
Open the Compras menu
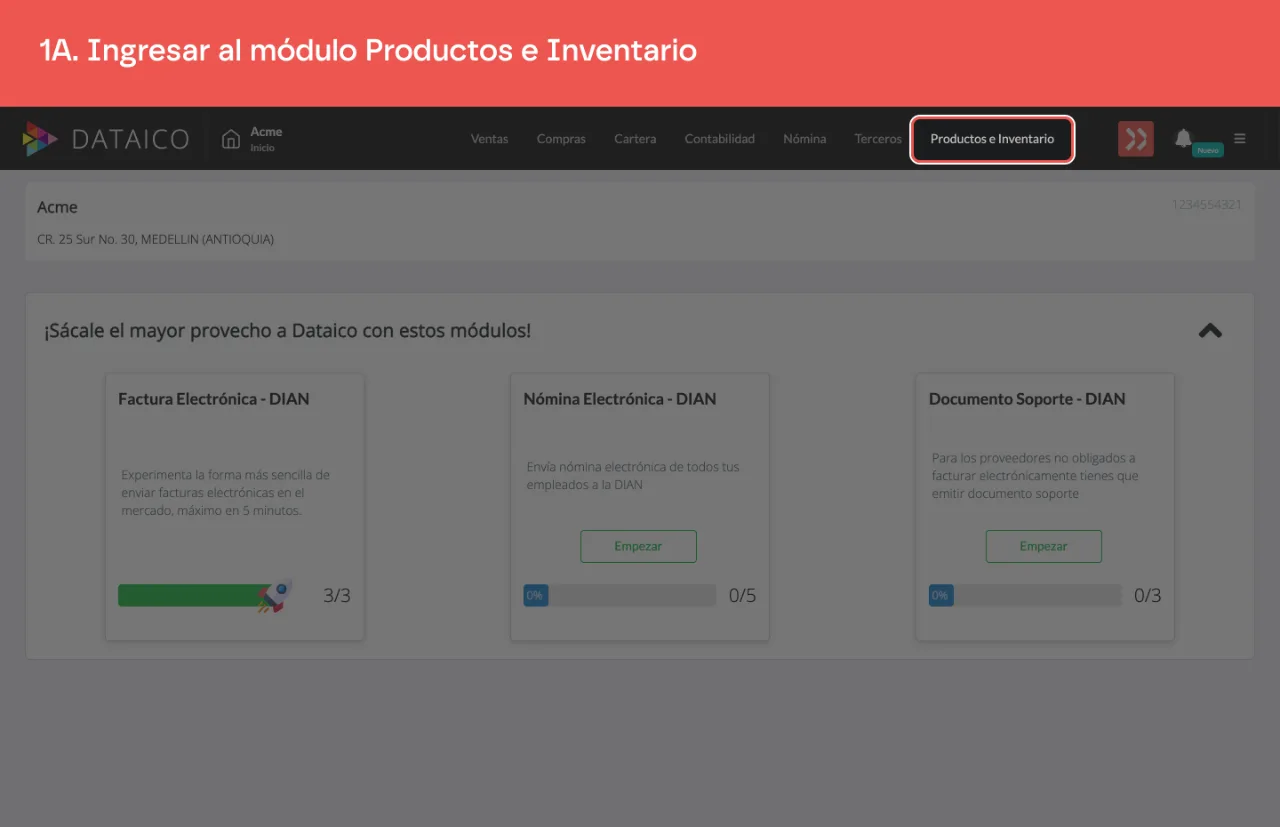tap(561, 139)
